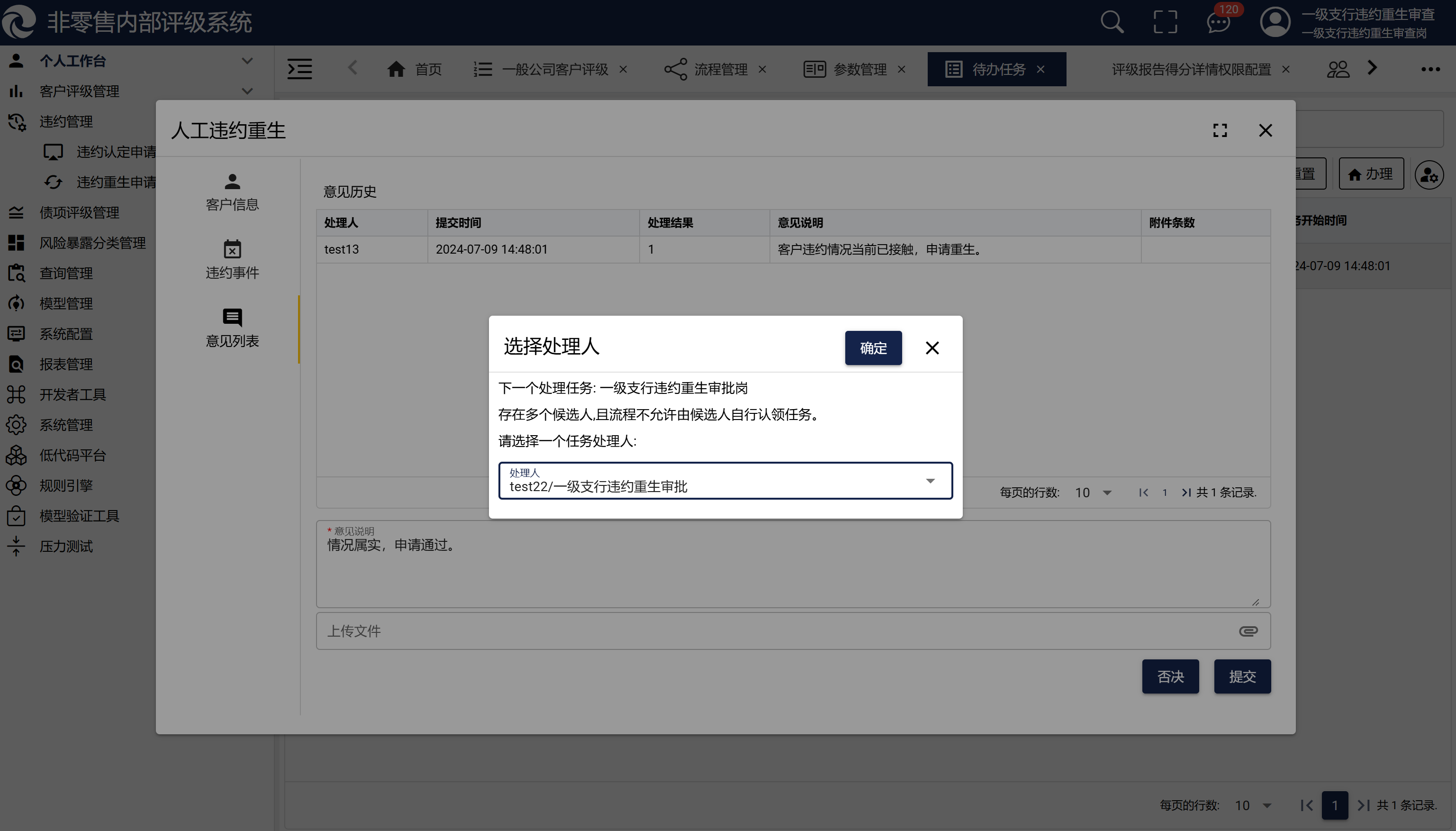This screenshot has height=831, width=1456.
Task: Close the 选择处理人 dialog
Action: 932,347
